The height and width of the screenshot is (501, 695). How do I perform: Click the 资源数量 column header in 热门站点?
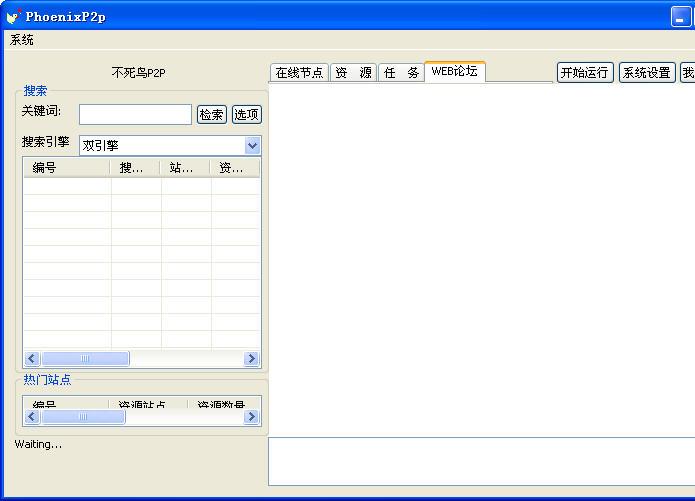(x=224, y=403)
